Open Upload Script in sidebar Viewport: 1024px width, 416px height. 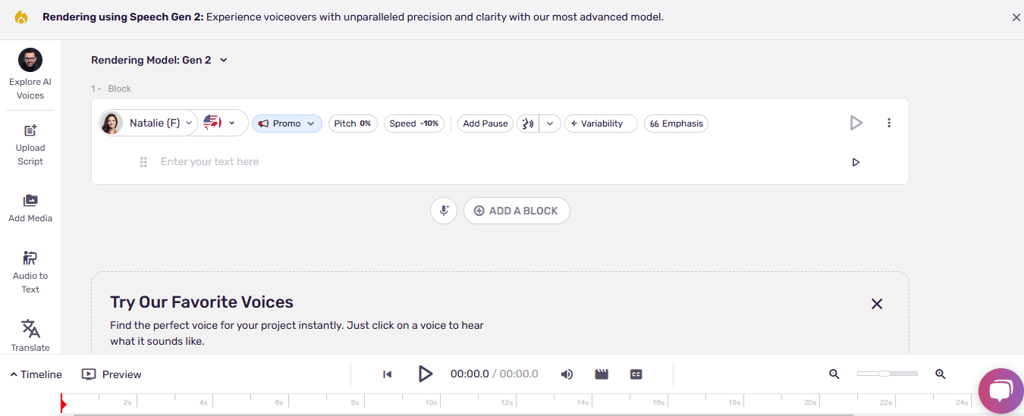pyautogui.click(x=30, y=145)
